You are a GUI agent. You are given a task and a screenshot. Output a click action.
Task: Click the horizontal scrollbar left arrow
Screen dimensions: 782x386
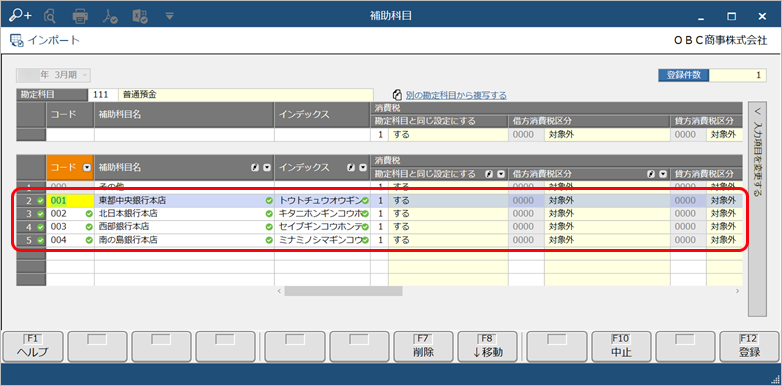(x=279, y=291)
